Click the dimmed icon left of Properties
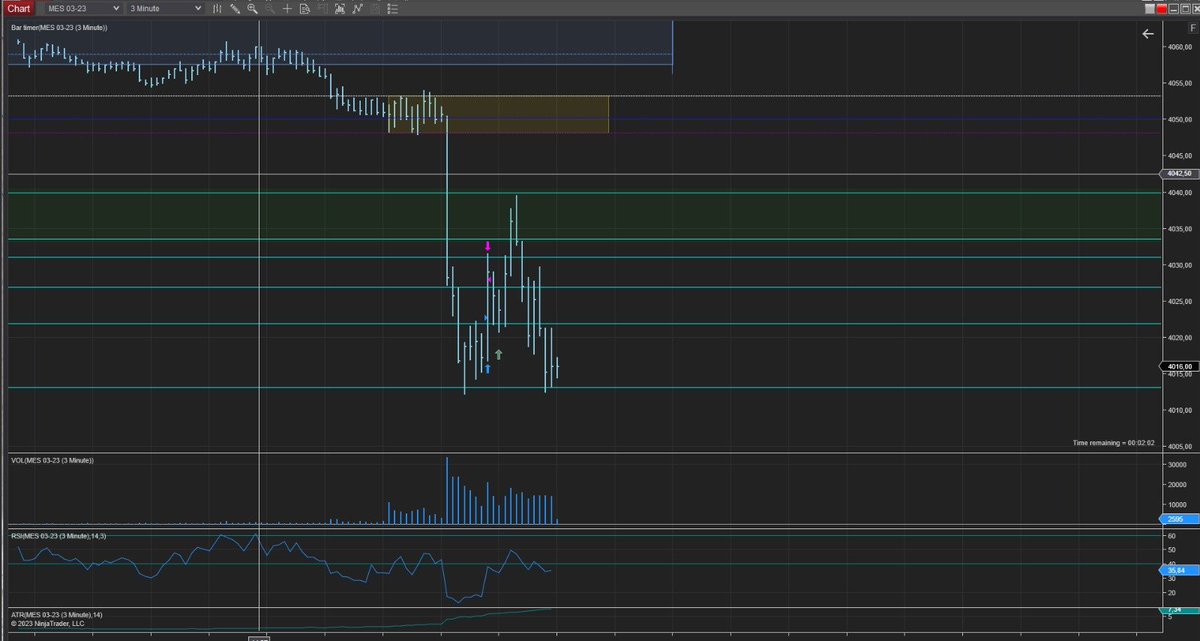Screen dimensions: 1200x641 coord(374,8)
